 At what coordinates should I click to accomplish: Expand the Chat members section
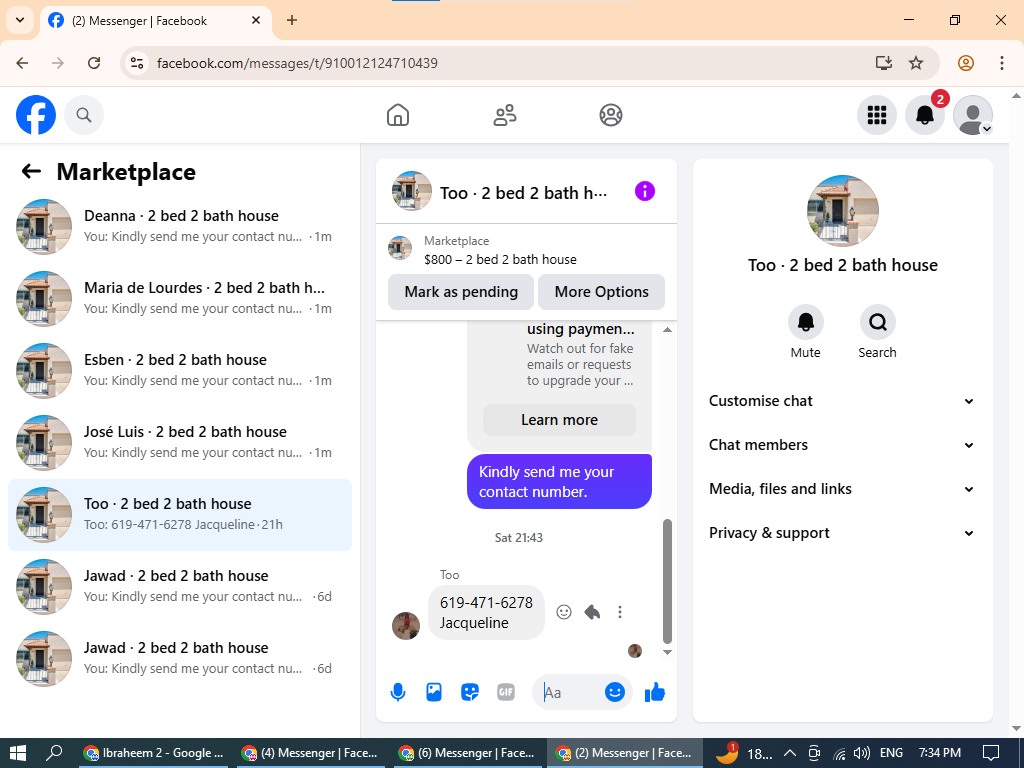[x=842, y=445]
